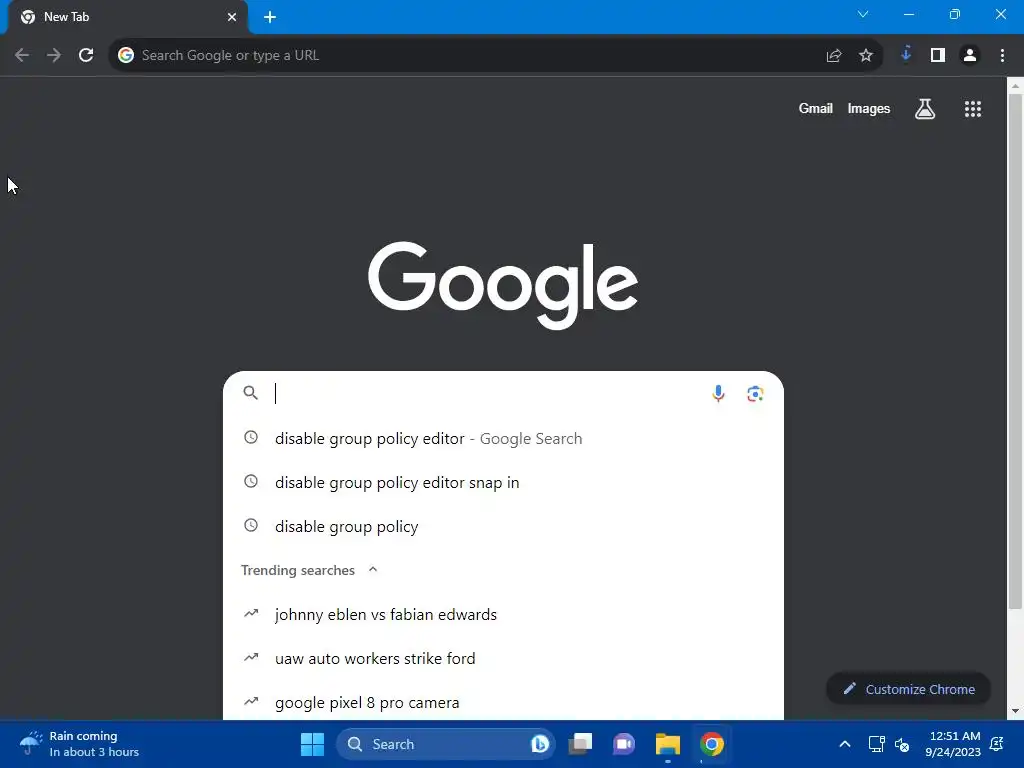The height and width of the screenshot is (768, 1024).
Task: Open Task View on the taskbar
Action: 580,744
